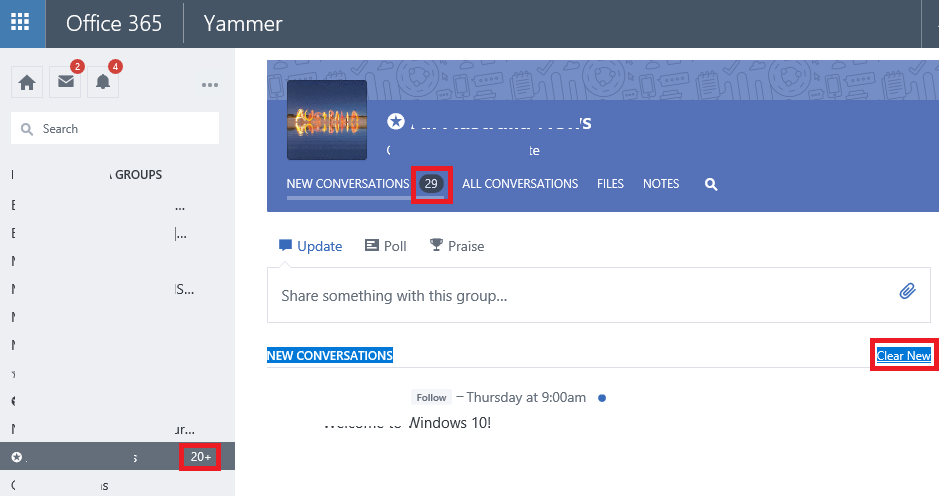The height and width of the screenshot is (496, 939).
Task: Open the notifications bell icon
Action: click(x=103, y=81)
